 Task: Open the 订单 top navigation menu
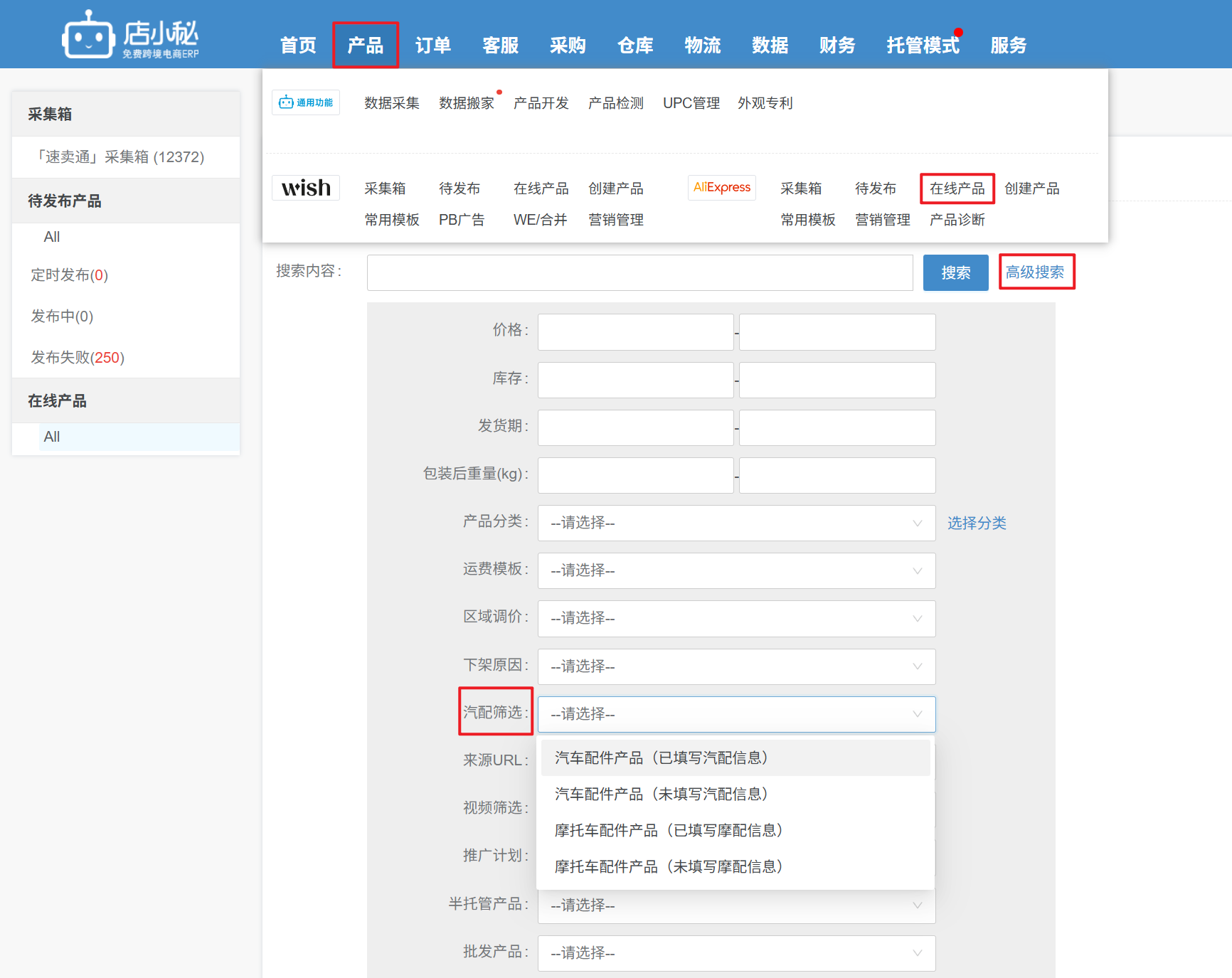pyautogui.click(x=432, y=46)
